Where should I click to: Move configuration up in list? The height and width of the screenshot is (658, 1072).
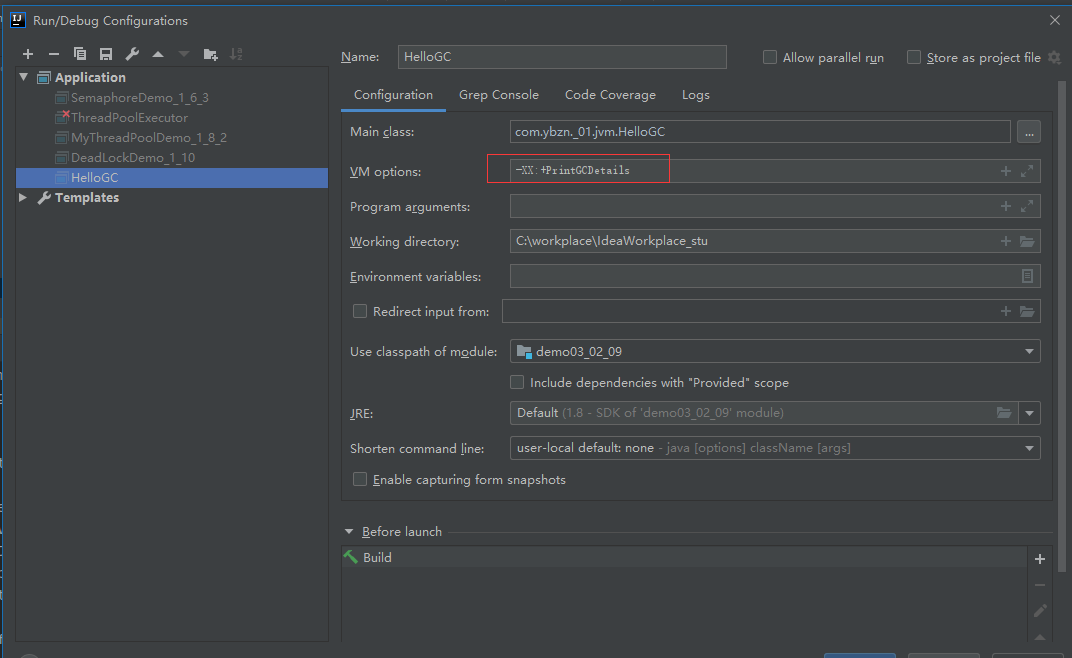(158, 54)
